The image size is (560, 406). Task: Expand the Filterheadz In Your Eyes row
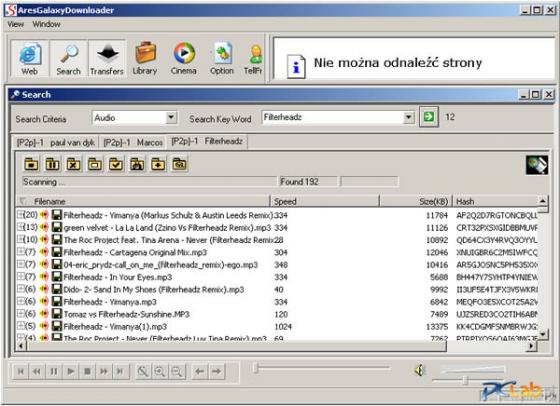click(x=20, y=276)
